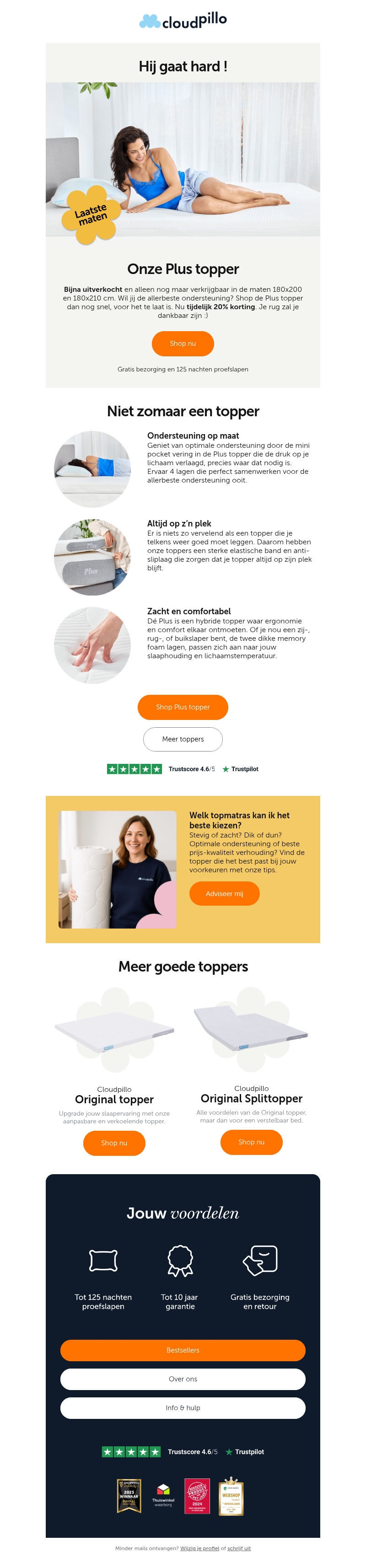366x1568 pixels.
Task: Open the Meer toppers outlined button
Action: tap(183, 739)
